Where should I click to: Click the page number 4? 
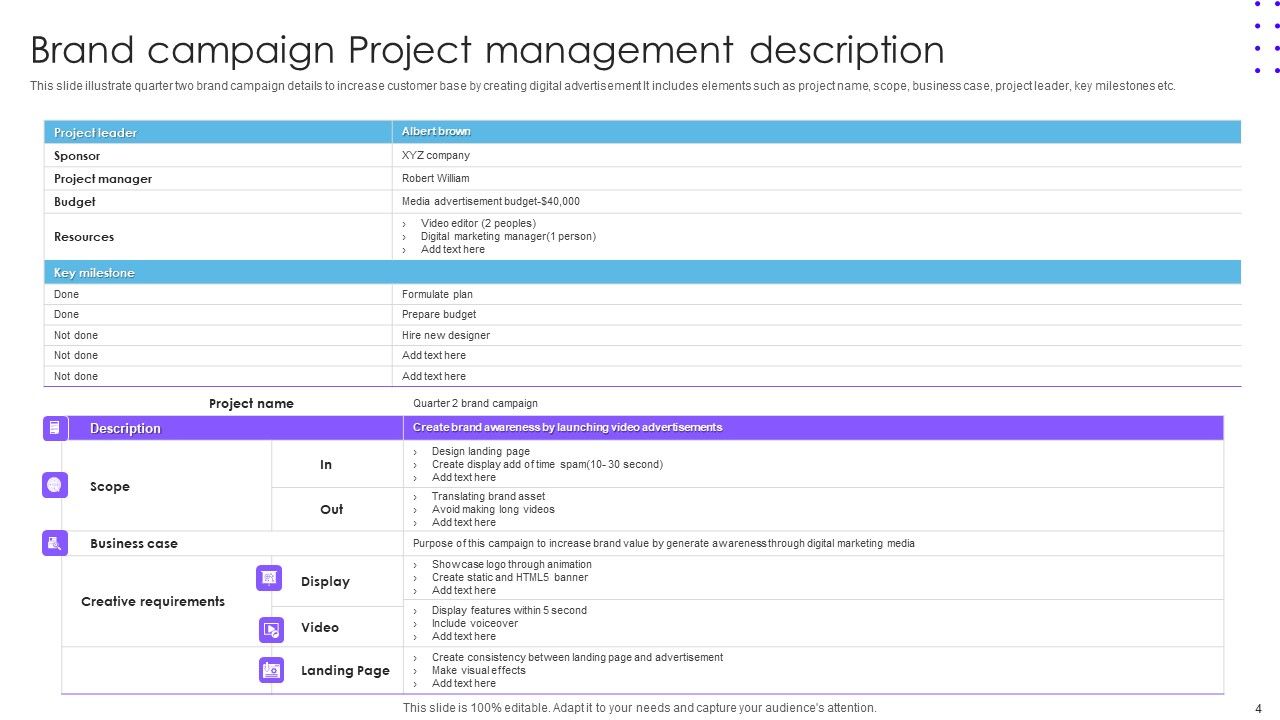point(1257,707)
